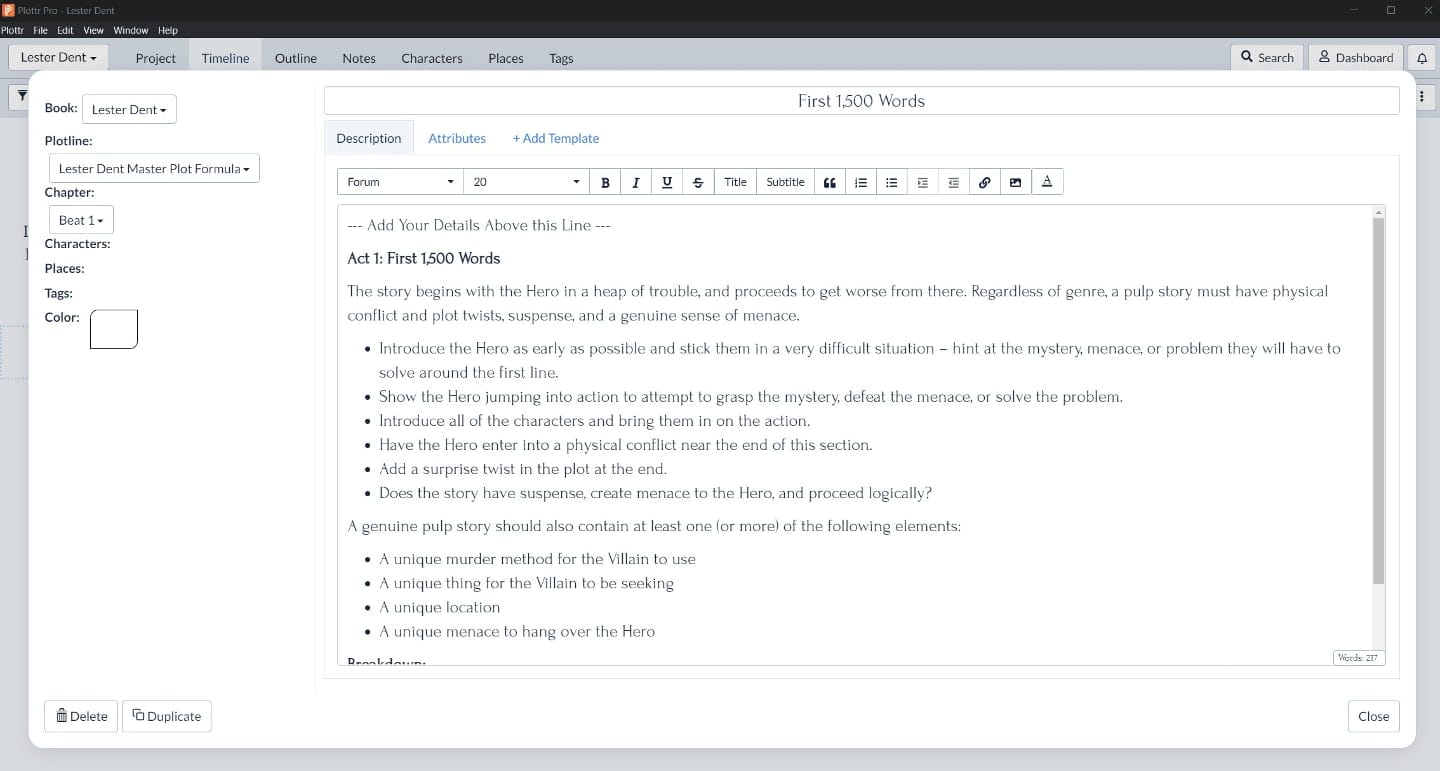Insert a block quote
The height and width of the screenshot is (771, 1440).
click(829, 182)
